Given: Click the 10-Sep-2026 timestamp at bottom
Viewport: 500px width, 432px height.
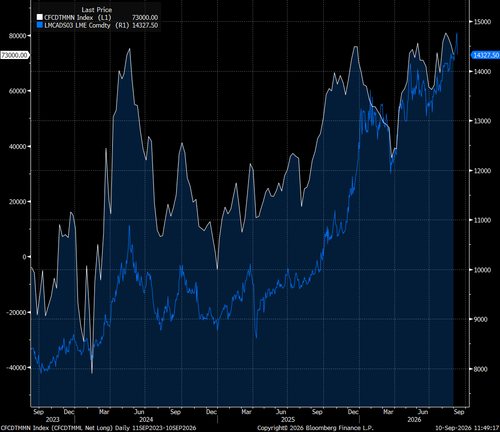Looking at the screenshot, I should coord(467,428).
